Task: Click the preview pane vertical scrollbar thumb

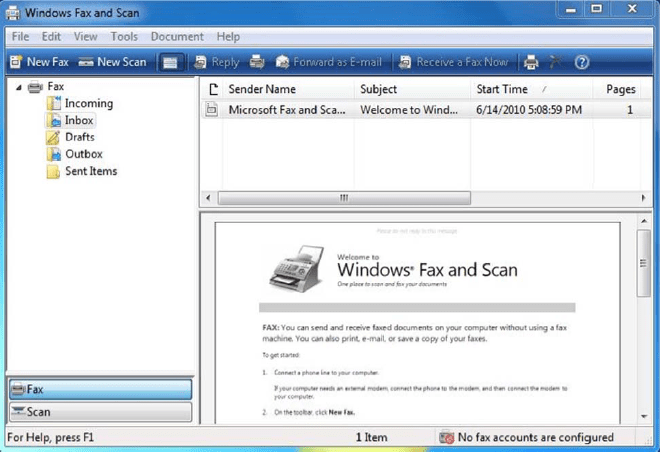Action: (644, 263)
